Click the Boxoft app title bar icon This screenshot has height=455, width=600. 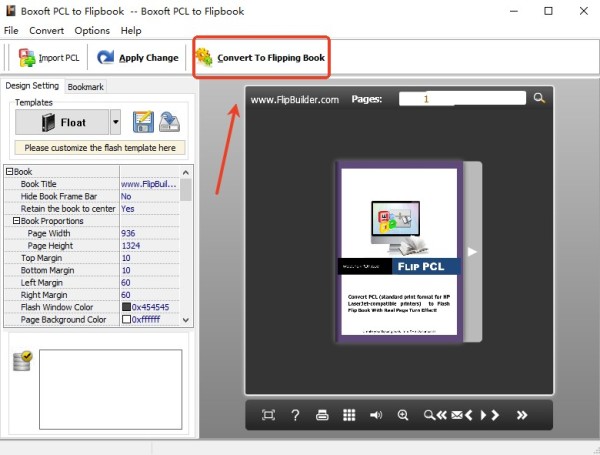coord(10,11)
